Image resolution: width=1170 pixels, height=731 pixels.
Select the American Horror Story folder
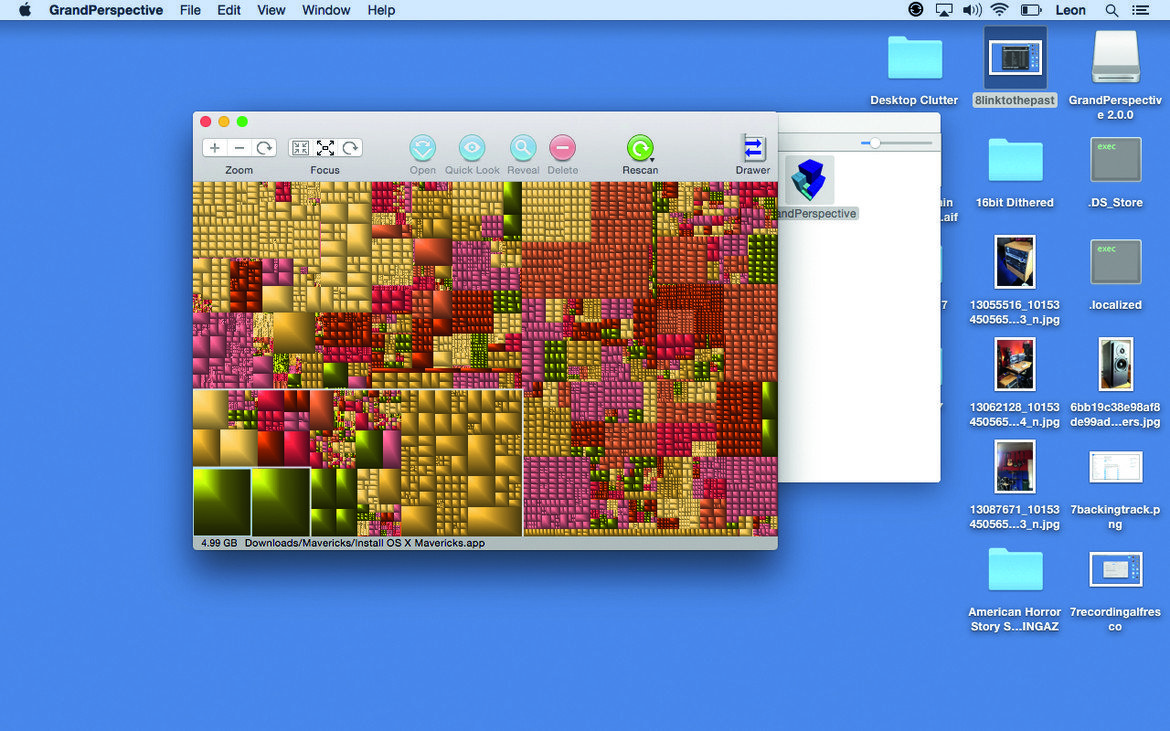[x=1015, y=570]
